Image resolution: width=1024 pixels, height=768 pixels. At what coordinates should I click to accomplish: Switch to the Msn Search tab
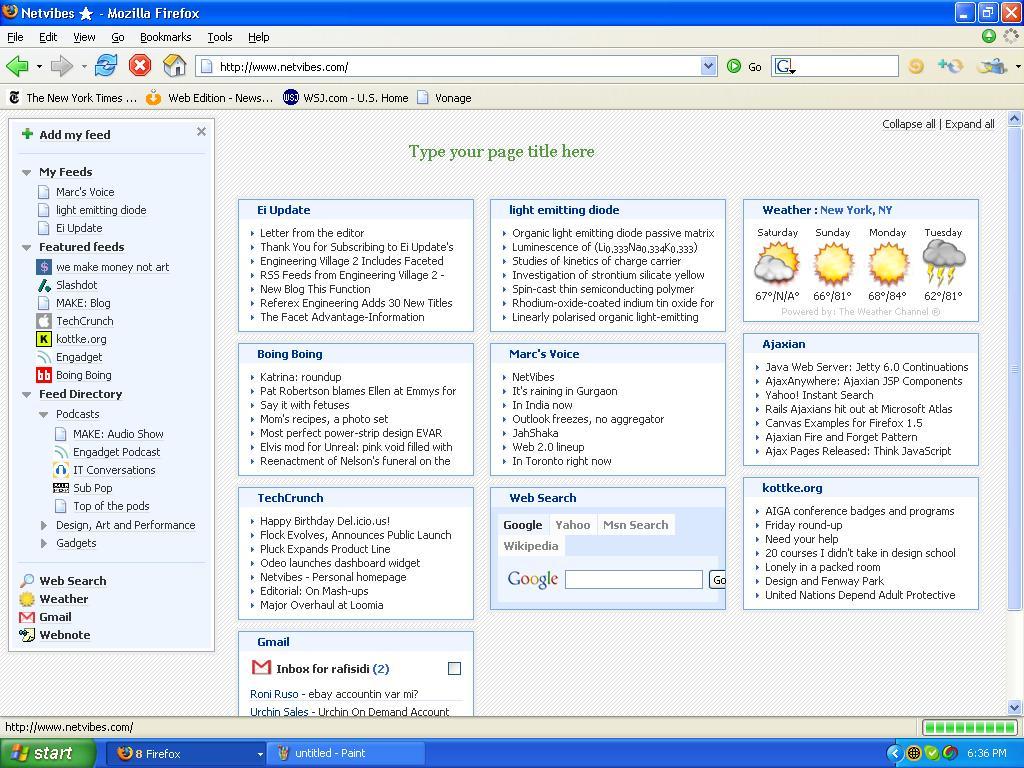[x=635, y=524]
